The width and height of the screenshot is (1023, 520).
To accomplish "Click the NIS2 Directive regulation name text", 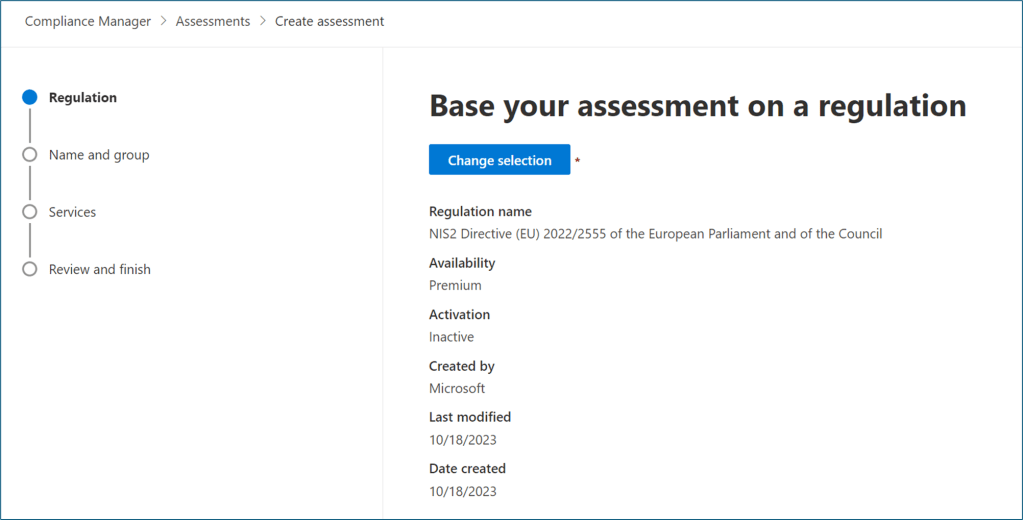I will (655, 234).
